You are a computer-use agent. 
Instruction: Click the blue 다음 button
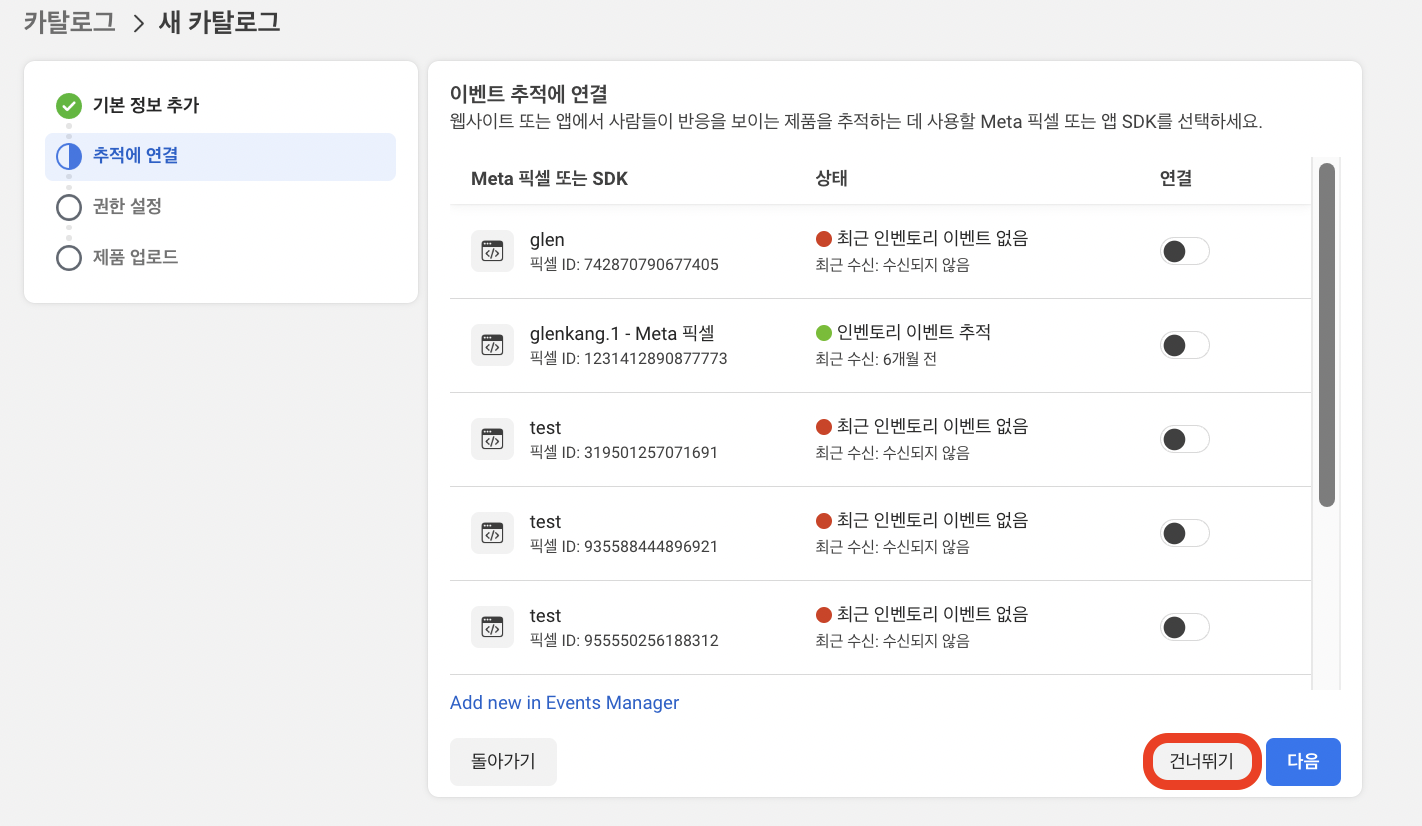[1303, 761]
